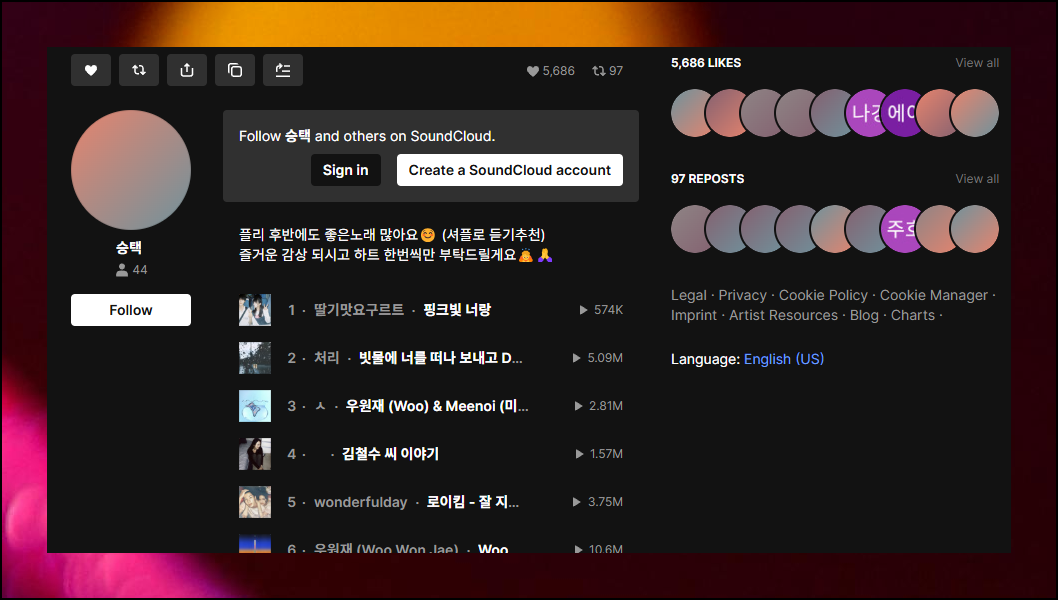Open track 로이킴 - 잘 지

click(x=473, y=502)
